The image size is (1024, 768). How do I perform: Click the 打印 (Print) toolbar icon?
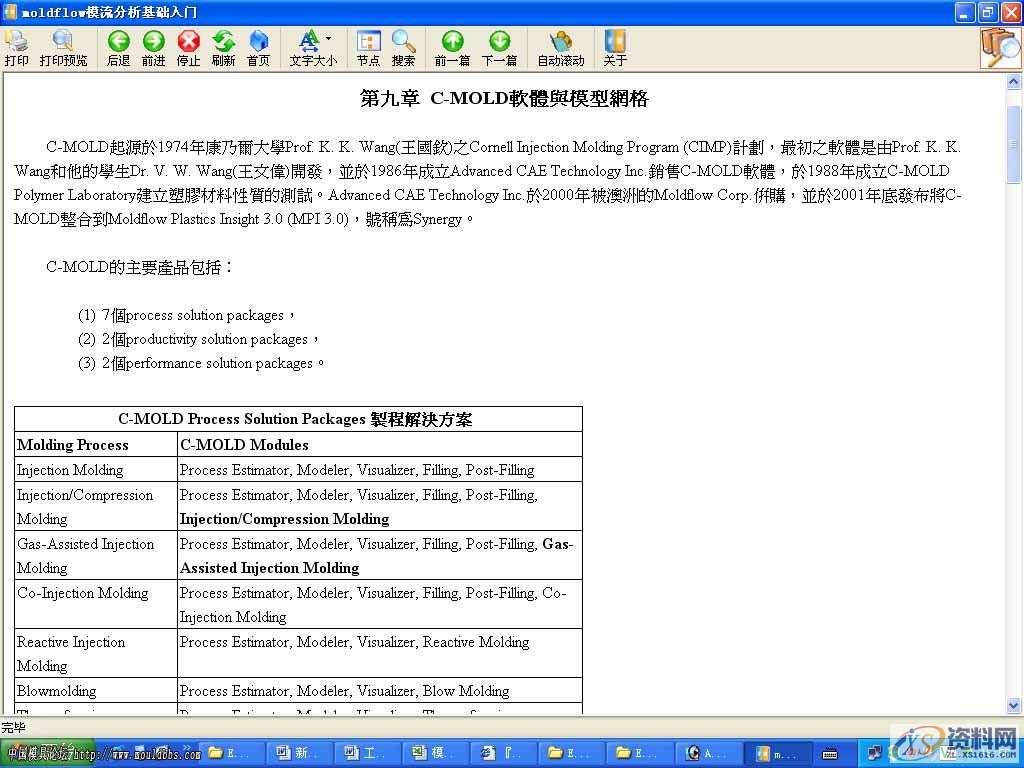click(16, 46)
